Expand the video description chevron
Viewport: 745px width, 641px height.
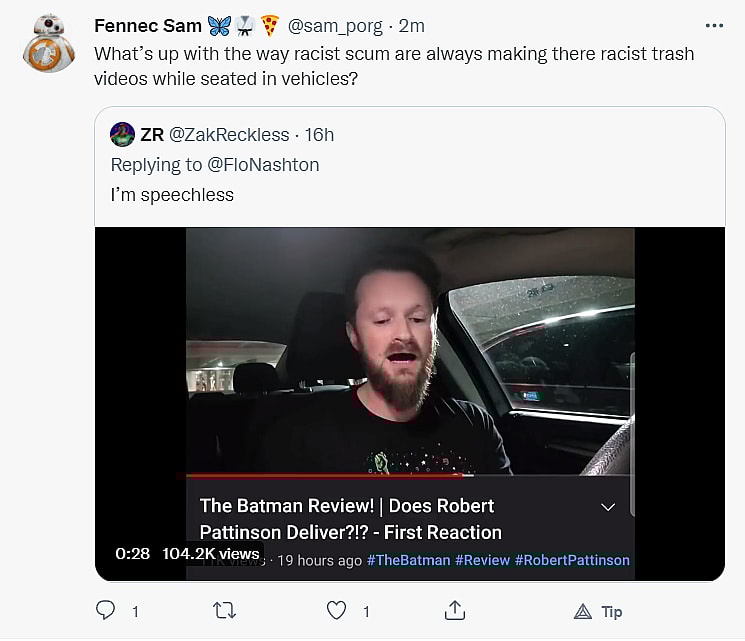(x=607, y=507)
